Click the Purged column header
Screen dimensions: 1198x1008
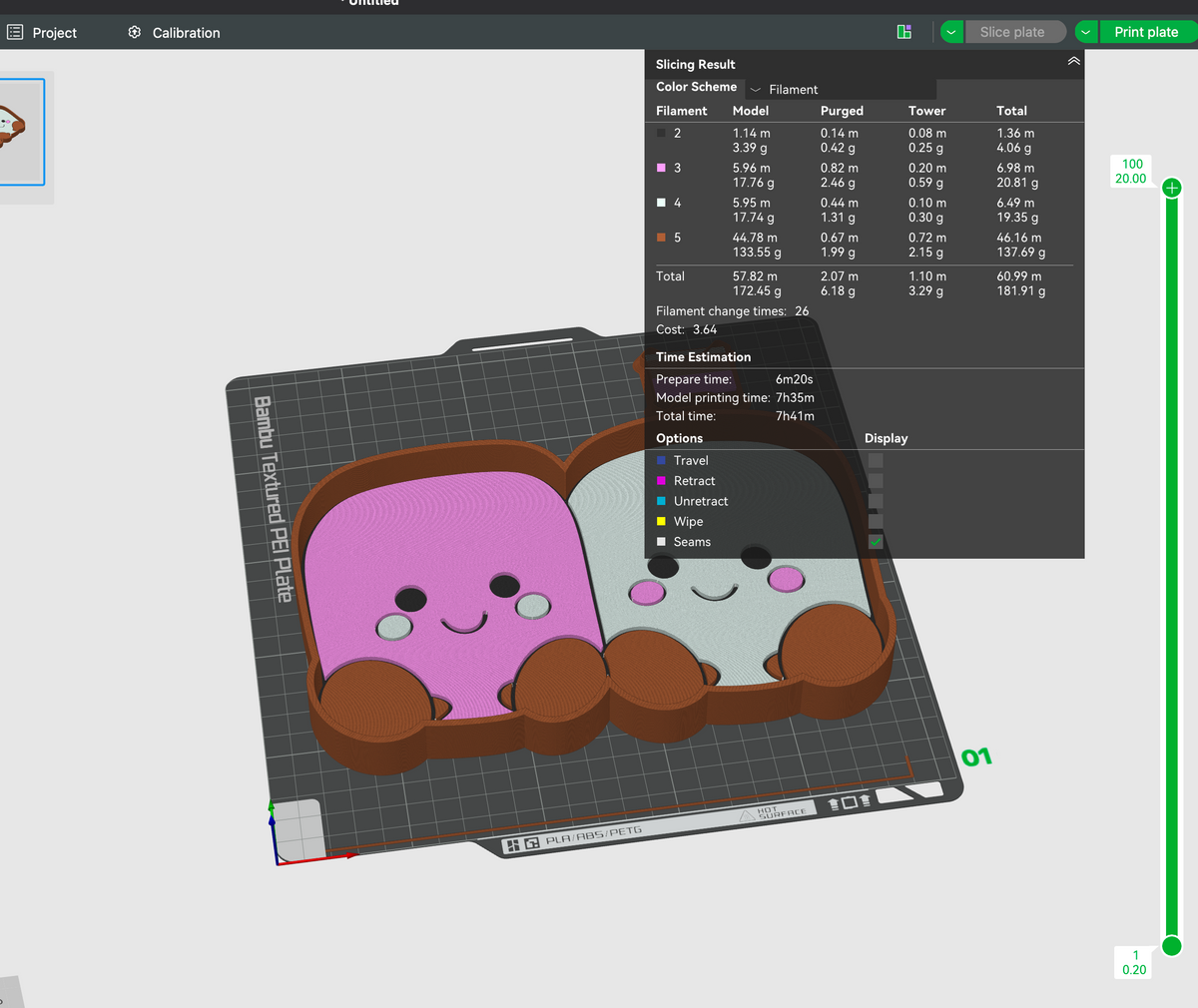pos(842,111)
